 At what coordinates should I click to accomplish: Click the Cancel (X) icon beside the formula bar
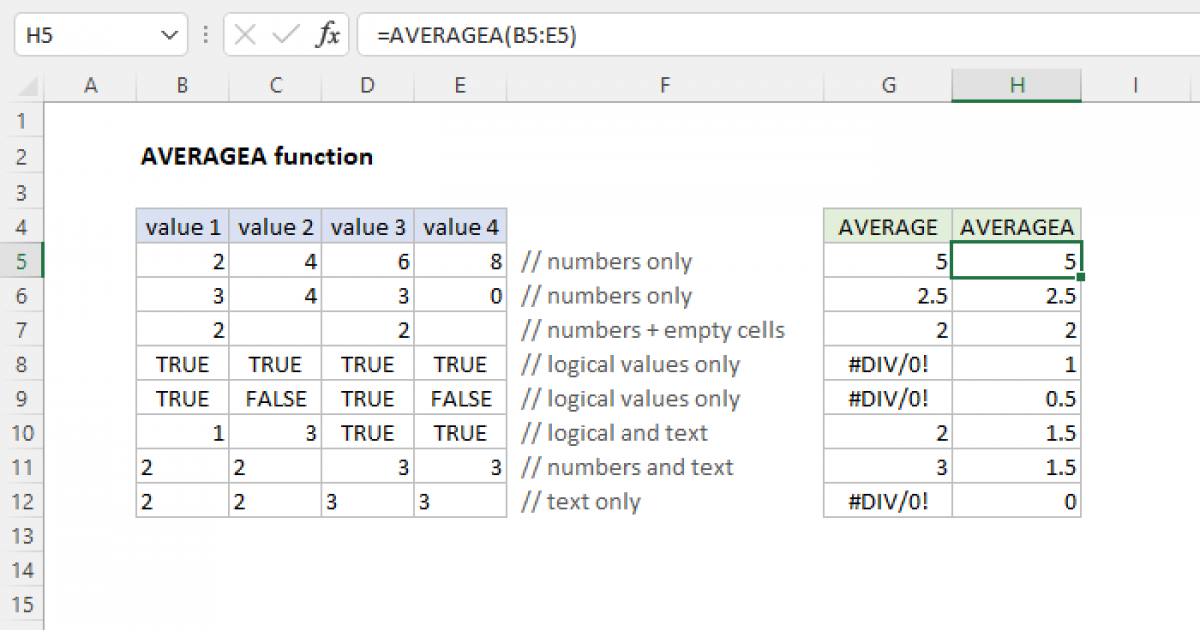coord(243,33)
